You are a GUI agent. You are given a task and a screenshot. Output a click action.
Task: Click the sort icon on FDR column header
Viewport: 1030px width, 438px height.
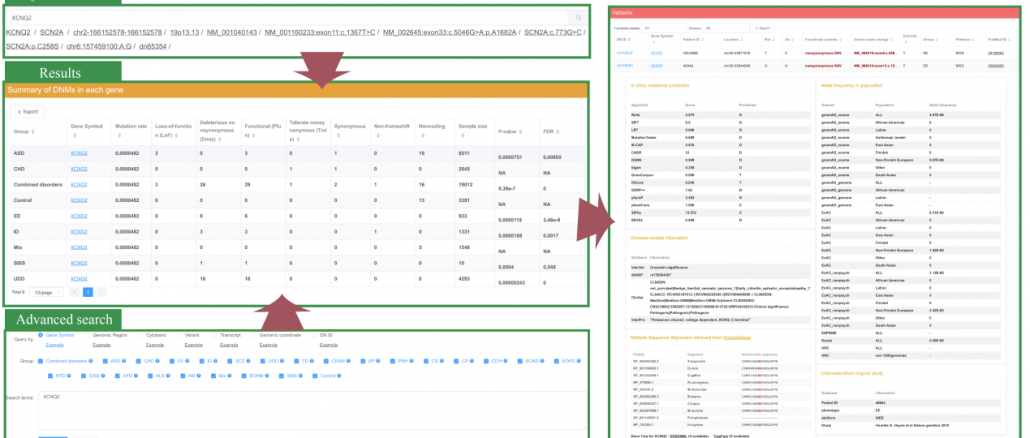point(558,132)
